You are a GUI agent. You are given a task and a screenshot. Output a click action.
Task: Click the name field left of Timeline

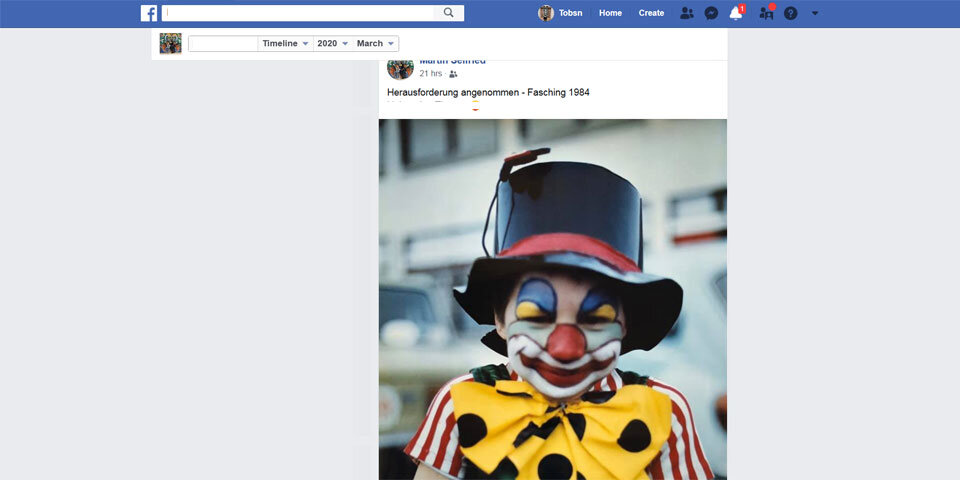pyautogui.click(x=223, y=43)
